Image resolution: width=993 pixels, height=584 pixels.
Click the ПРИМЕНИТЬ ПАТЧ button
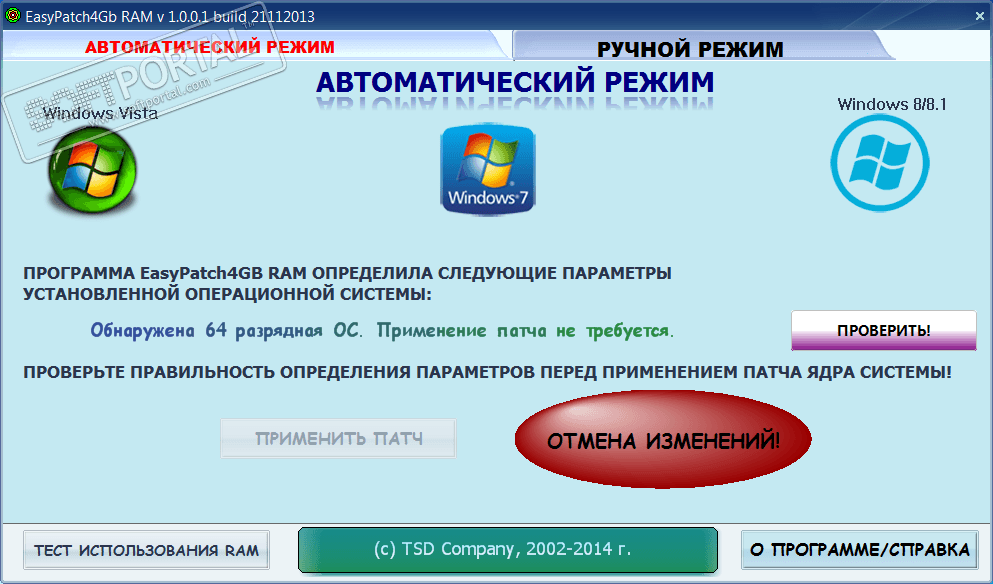tap(338, 438)
